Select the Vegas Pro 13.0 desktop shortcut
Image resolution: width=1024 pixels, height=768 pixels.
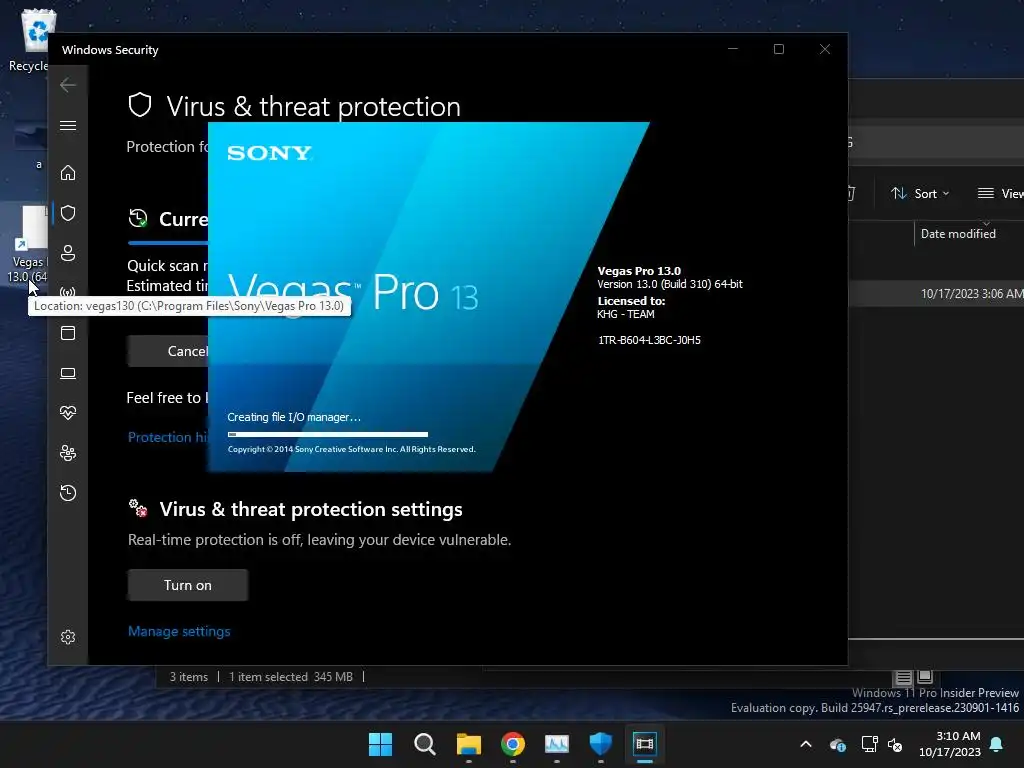26,244
